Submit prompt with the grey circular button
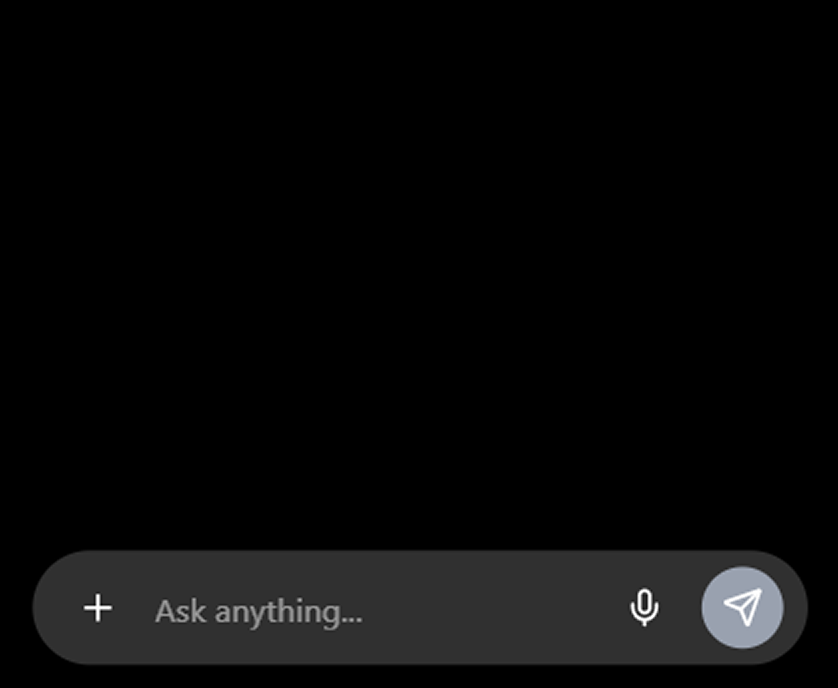 pyautogui.click(x=742, y=608)
